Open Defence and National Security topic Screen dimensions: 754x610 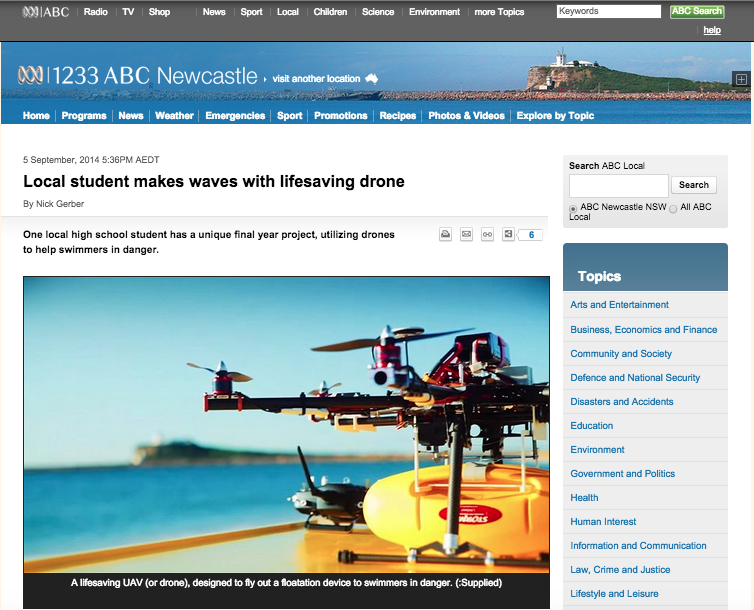click(635, 378)
